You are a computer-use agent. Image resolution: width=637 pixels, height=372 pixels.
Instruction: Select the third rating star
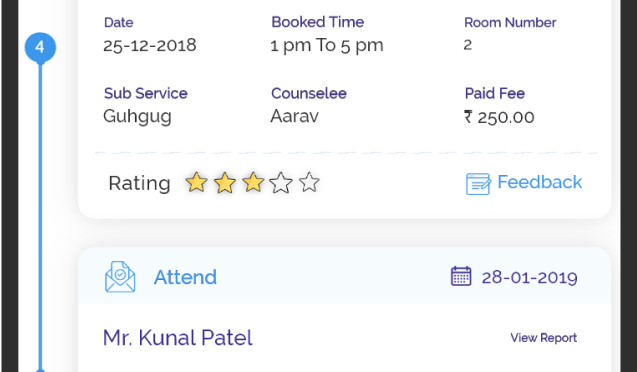pyautogui.click(x=253, y=182)
